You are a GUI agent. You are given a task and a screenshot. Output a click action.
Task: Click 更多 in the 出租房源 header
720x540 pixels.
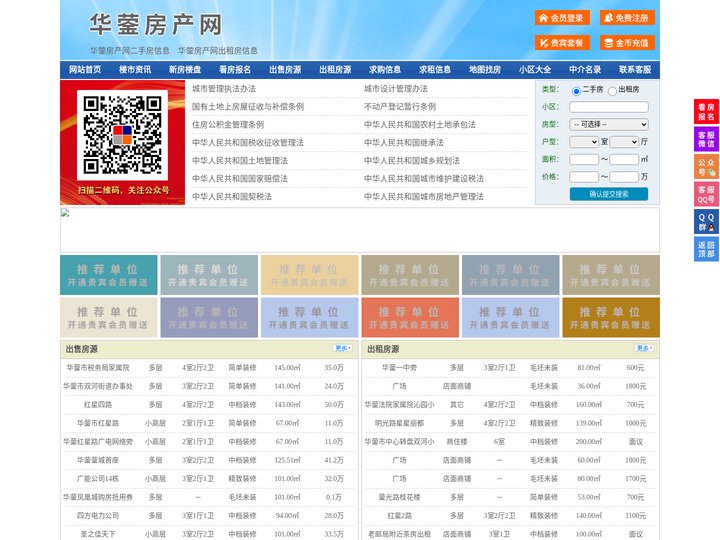pos(644,349)
